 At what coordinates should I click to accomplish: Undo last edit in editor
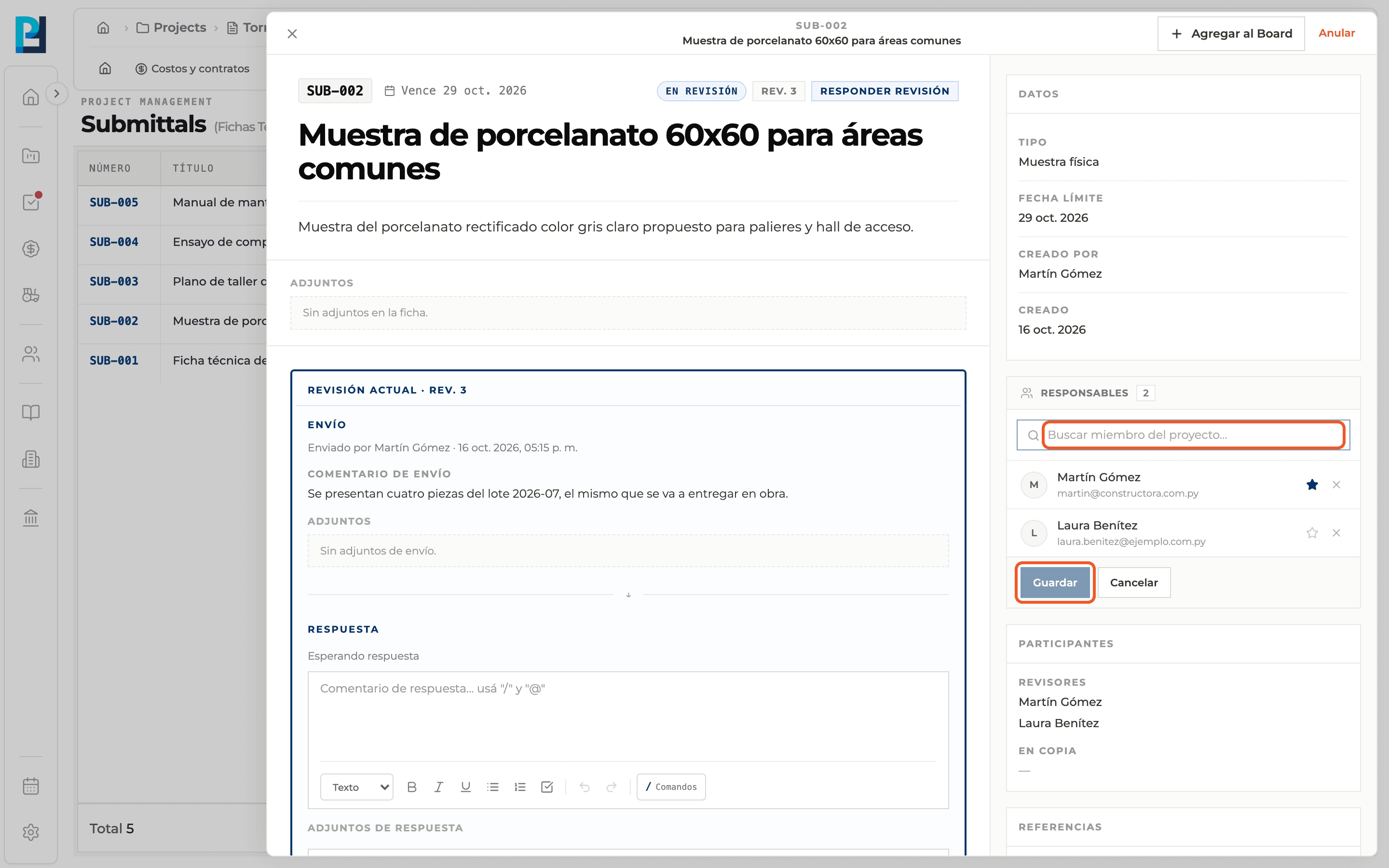(585, 787)
